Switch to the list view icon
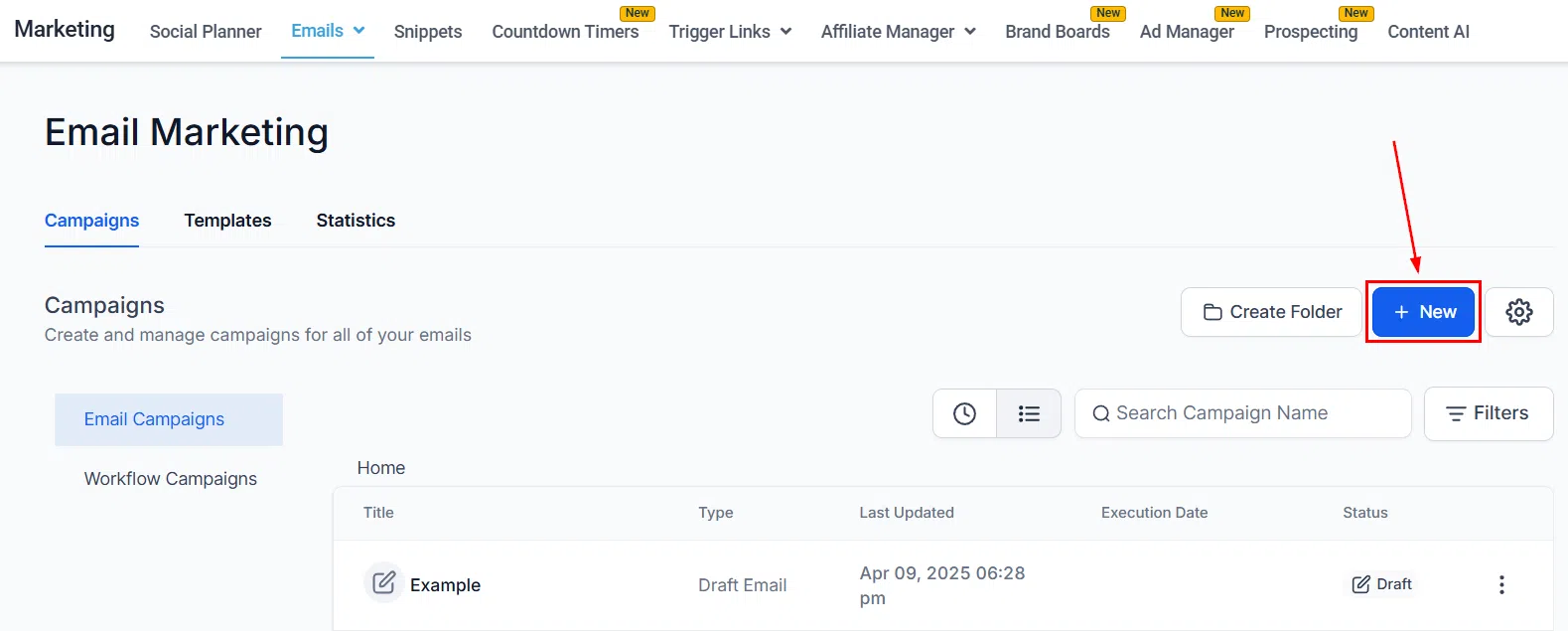Image resolution: width=1568 pixels, height=631 pixels. pos(1029,413)
